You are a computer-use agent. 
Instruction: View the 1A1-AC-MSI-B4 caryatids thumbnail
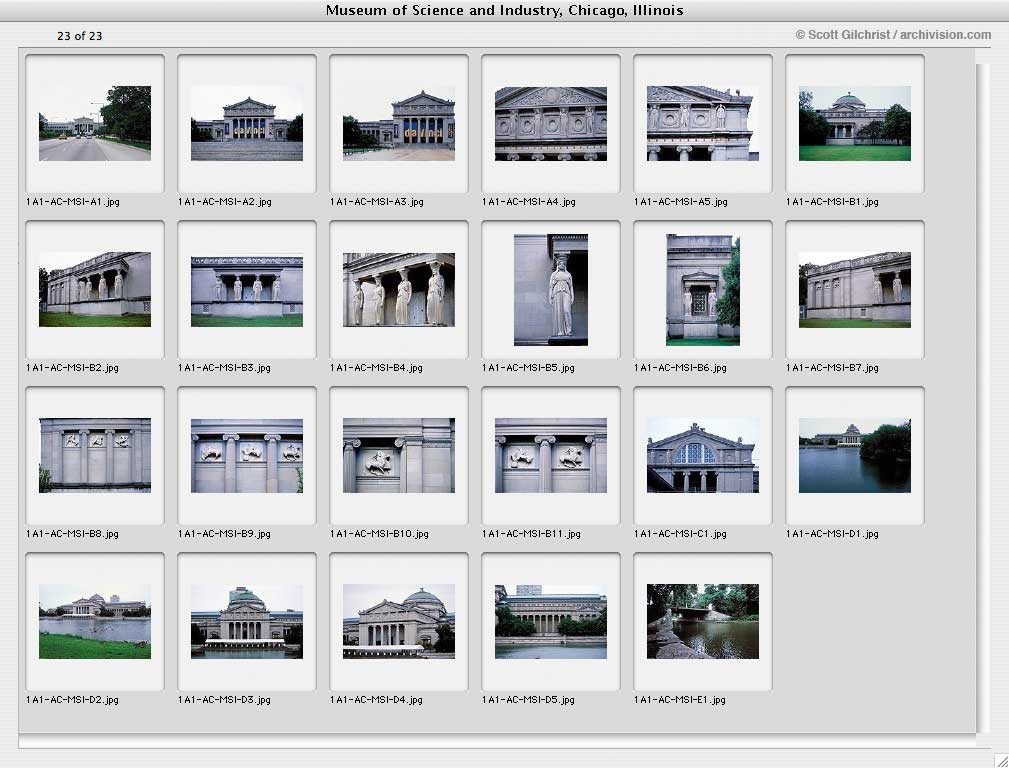[x=398, y=289]
